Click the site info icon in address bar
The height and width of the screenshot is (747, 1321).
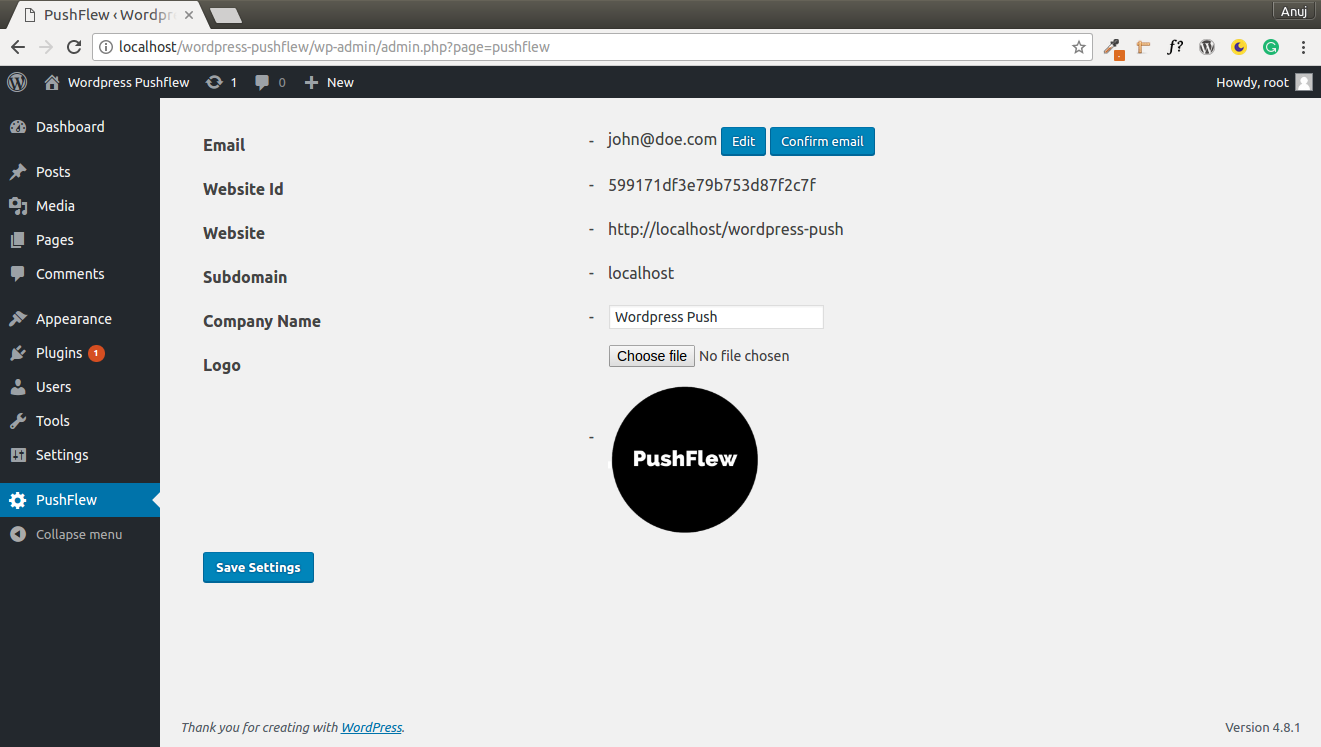(105, 47)
